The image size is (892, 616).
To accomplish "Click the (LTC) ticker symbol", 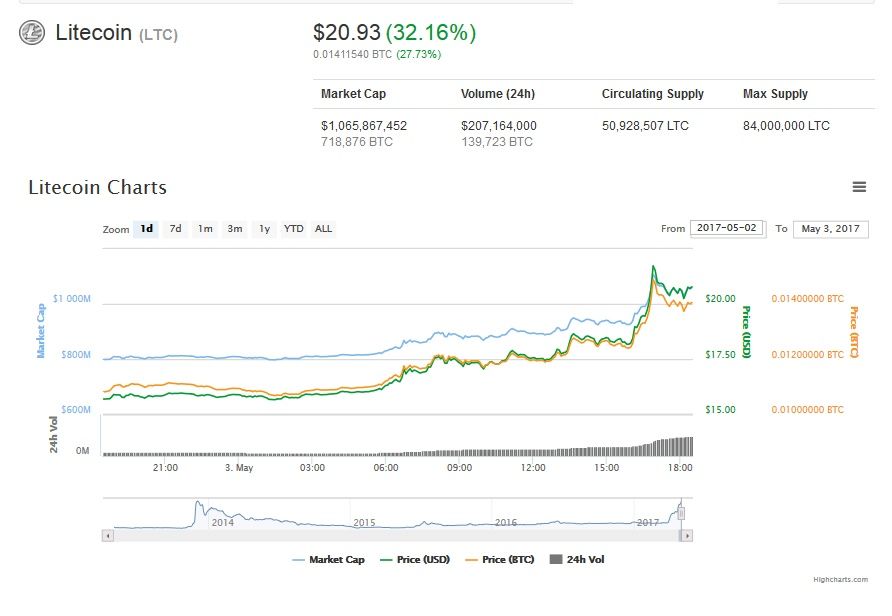I will coord(158,35).
